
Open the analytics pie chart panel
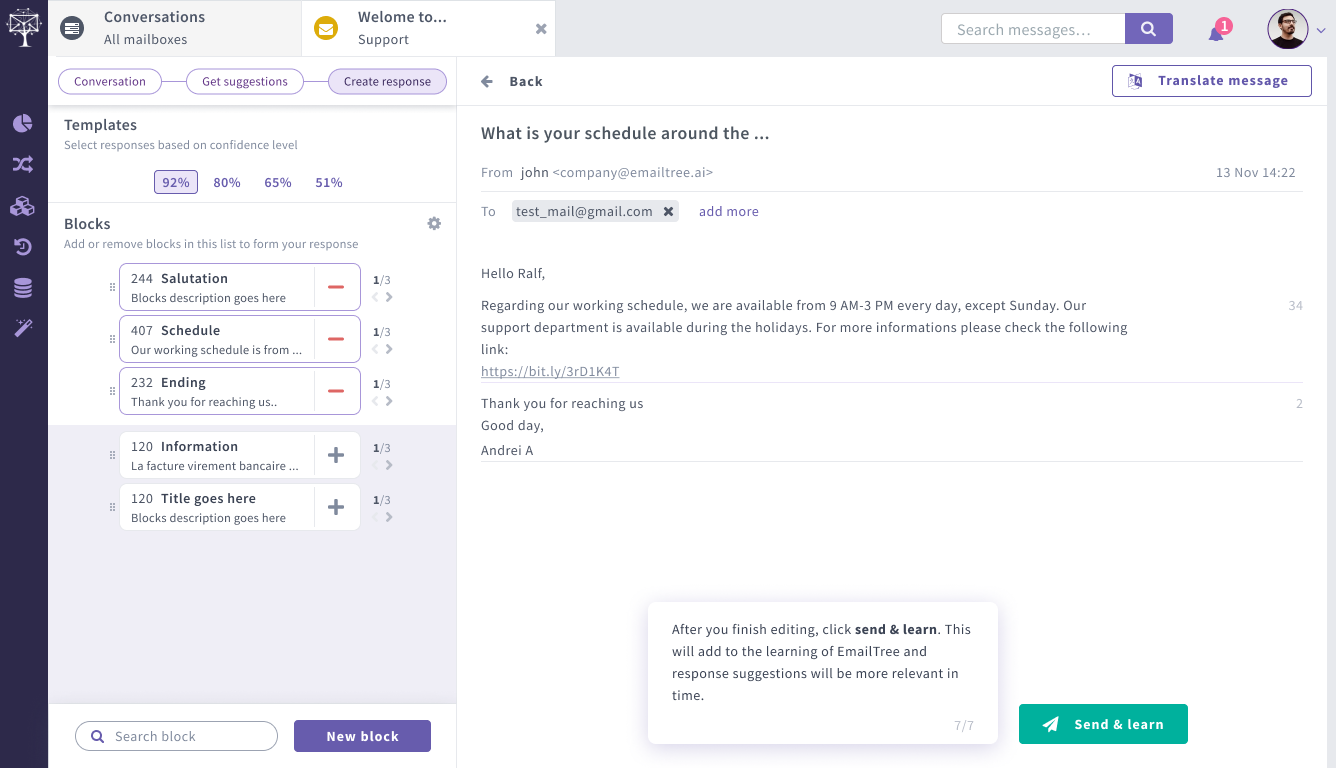click(x=22, y=123)
